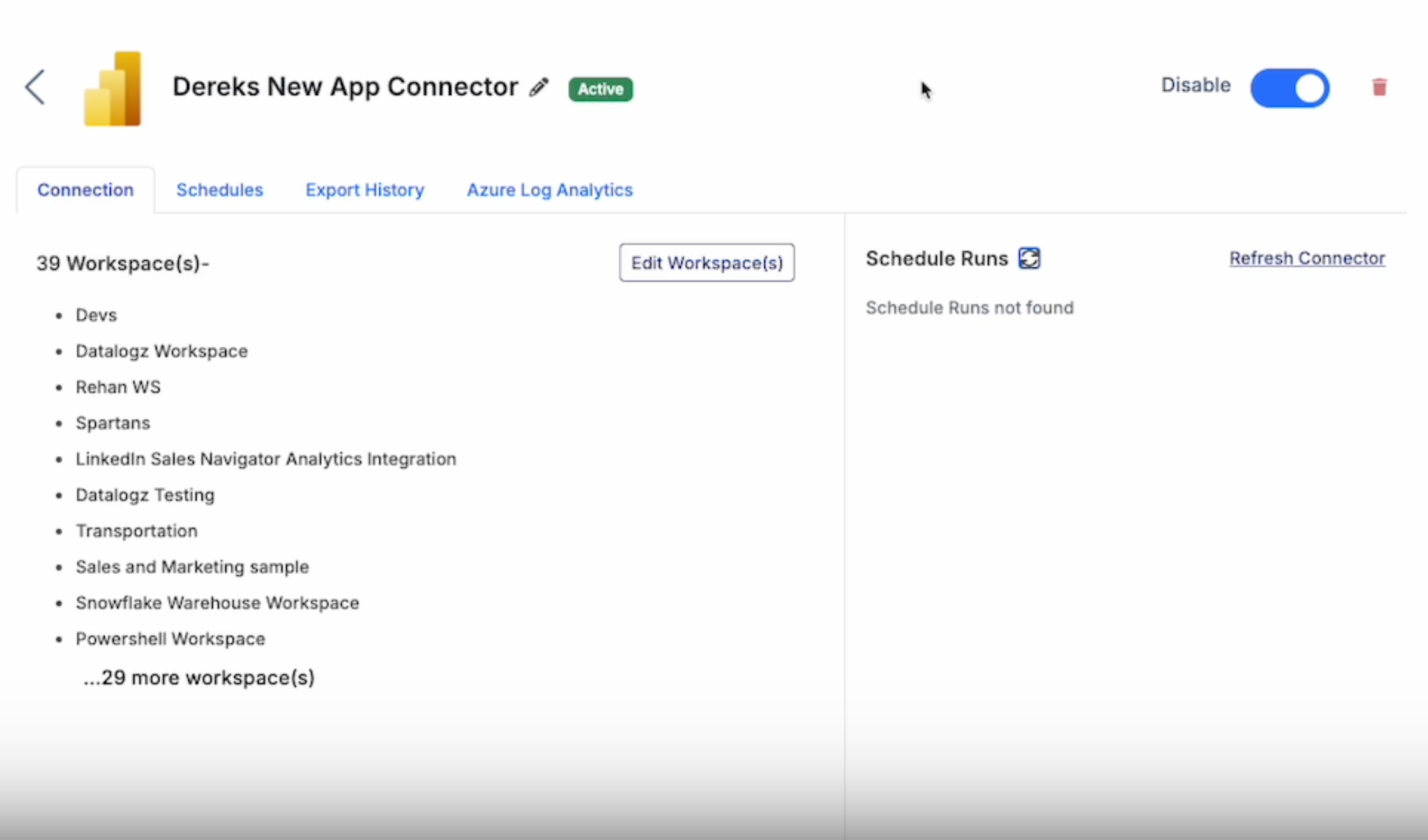Delete connector using red trash icon
Screen dimensions: 1428x840
point(1379,87)
